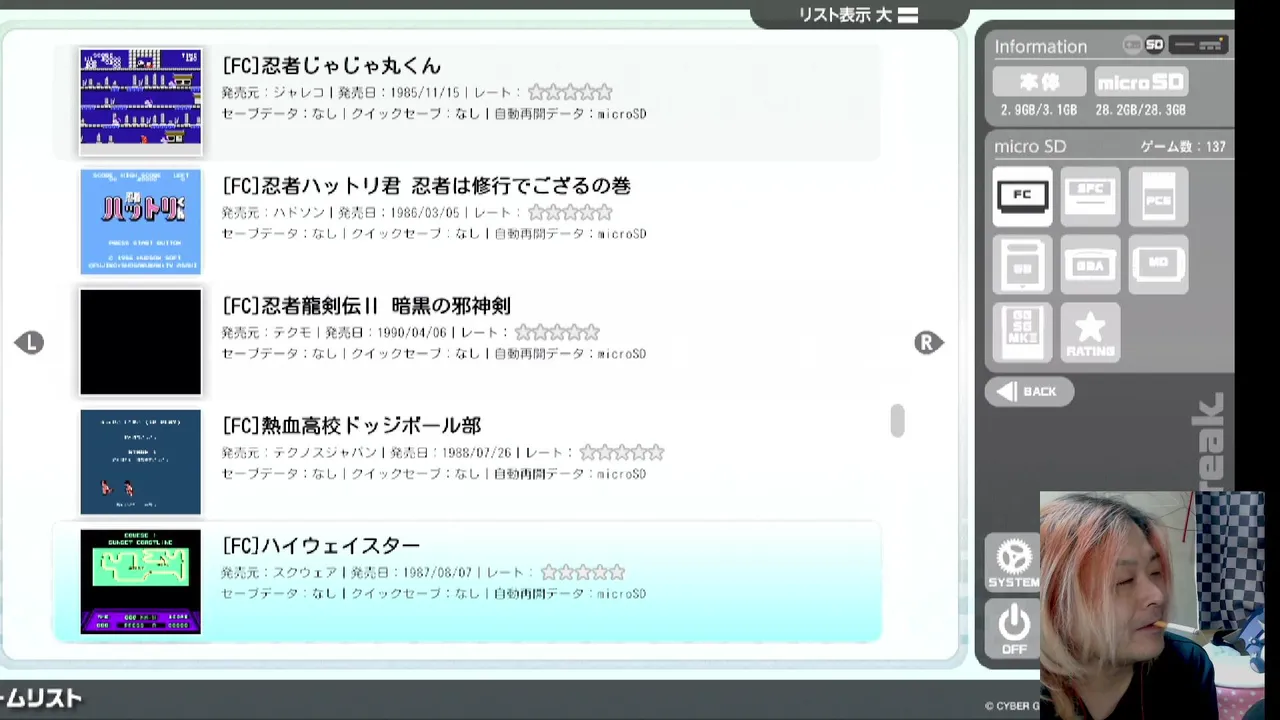This screenshot has width=1280, height=720.
Task: Set star rating for ハイウェイスター
Action: tap(583, 572)
